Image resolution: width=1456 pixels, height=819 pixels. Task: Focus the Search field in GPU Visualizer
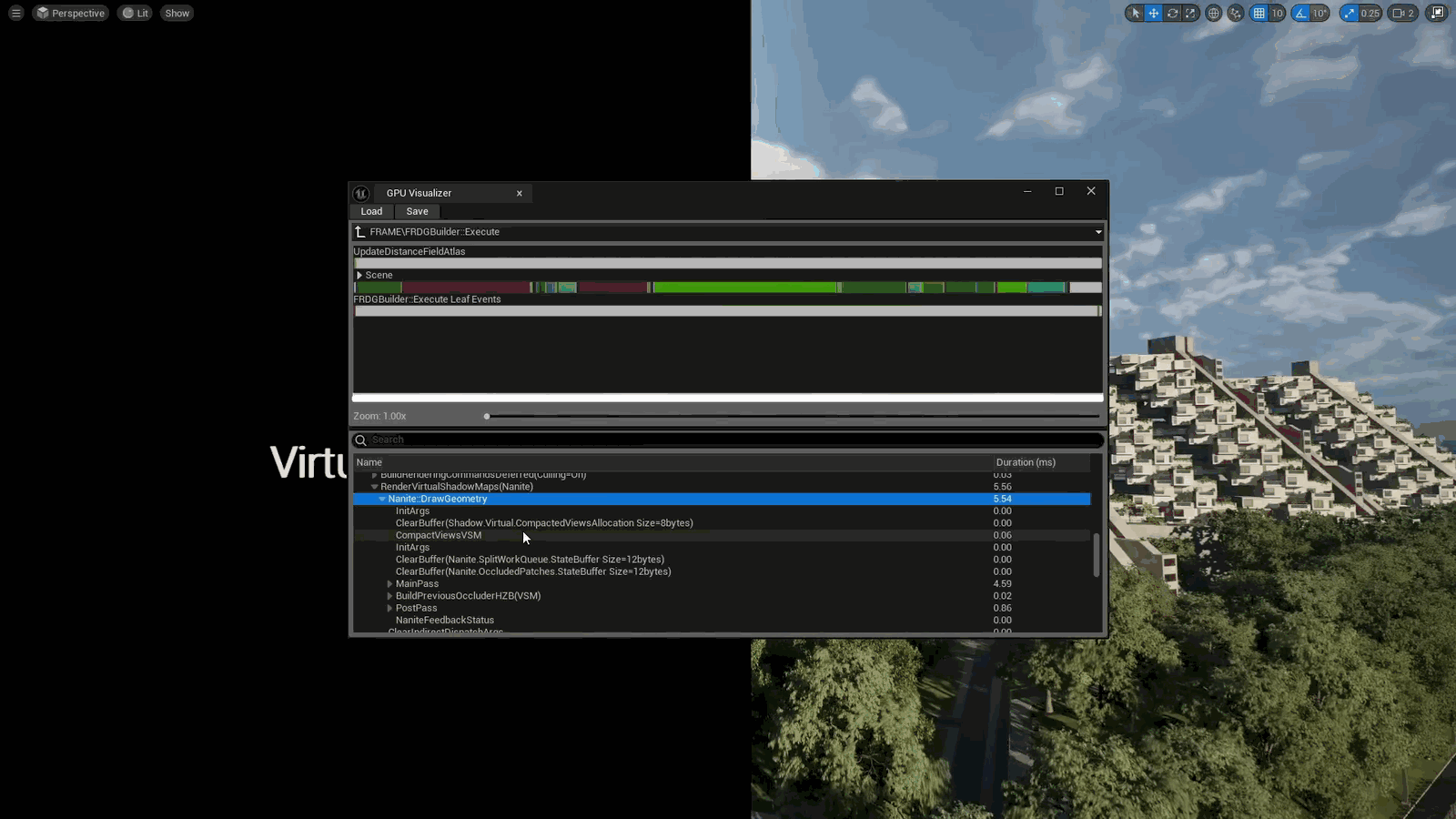click(728, 440)
